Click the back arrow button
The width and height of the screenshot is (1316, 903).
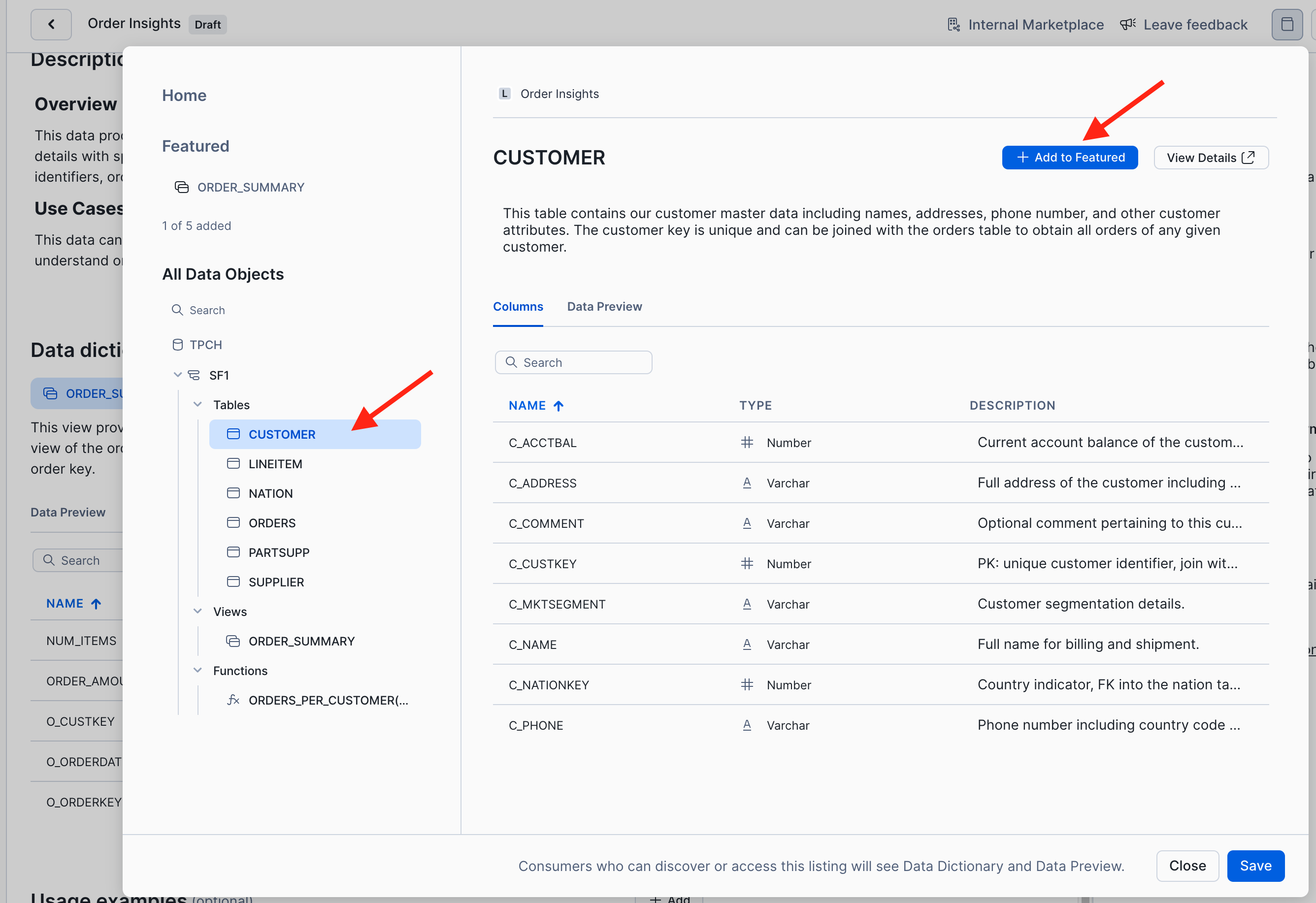tap(51, 24)
